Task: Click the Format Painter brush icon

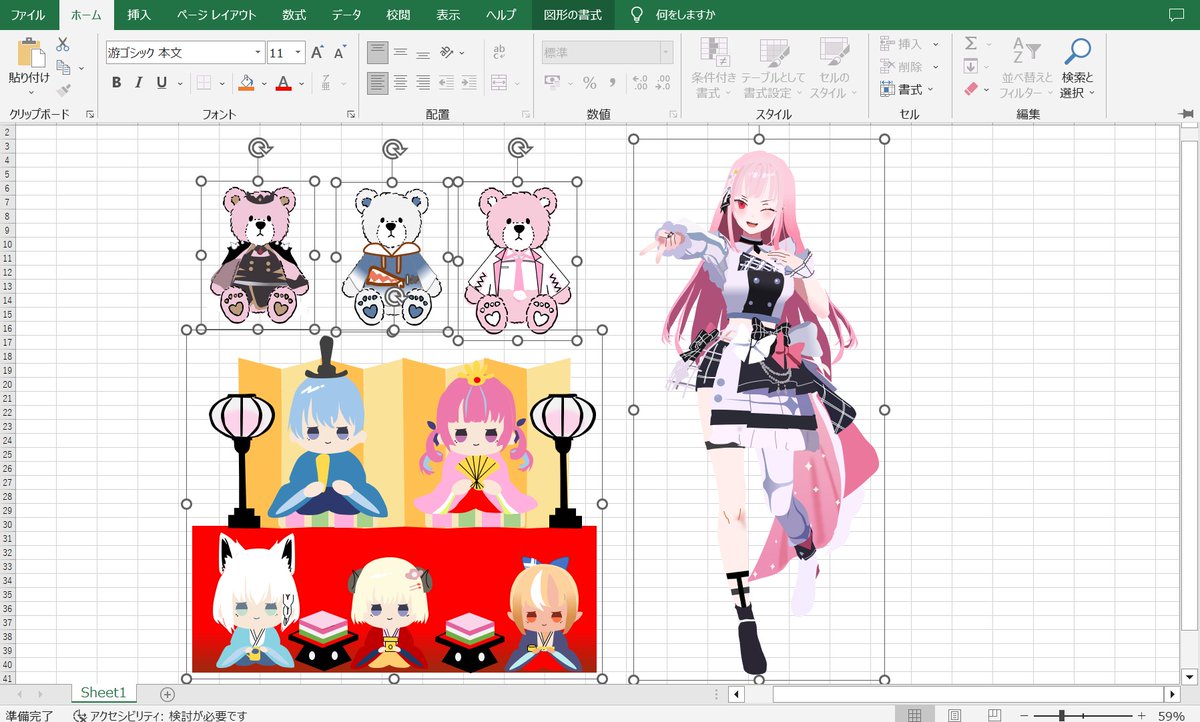Action: (63, 91)
